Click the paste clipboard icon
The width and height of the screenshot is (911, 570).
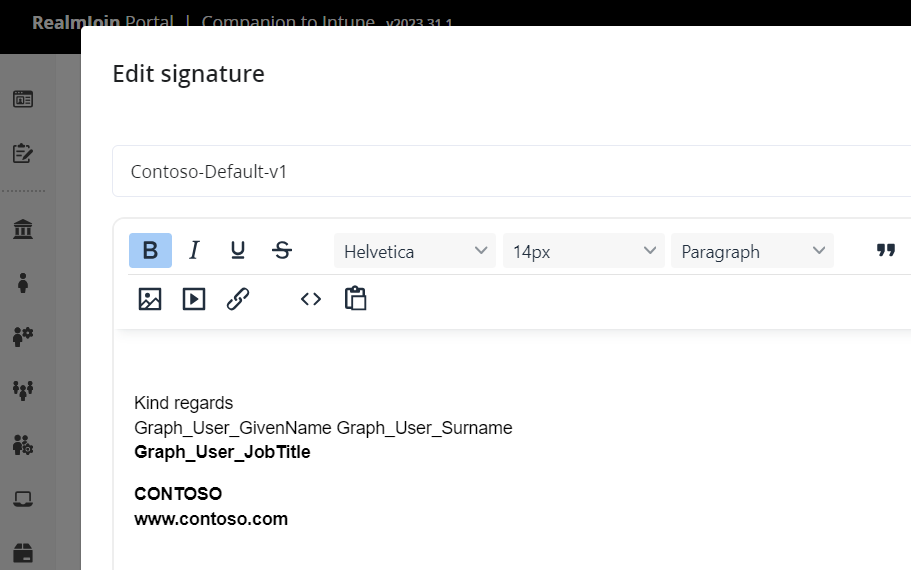coord(355,299)
